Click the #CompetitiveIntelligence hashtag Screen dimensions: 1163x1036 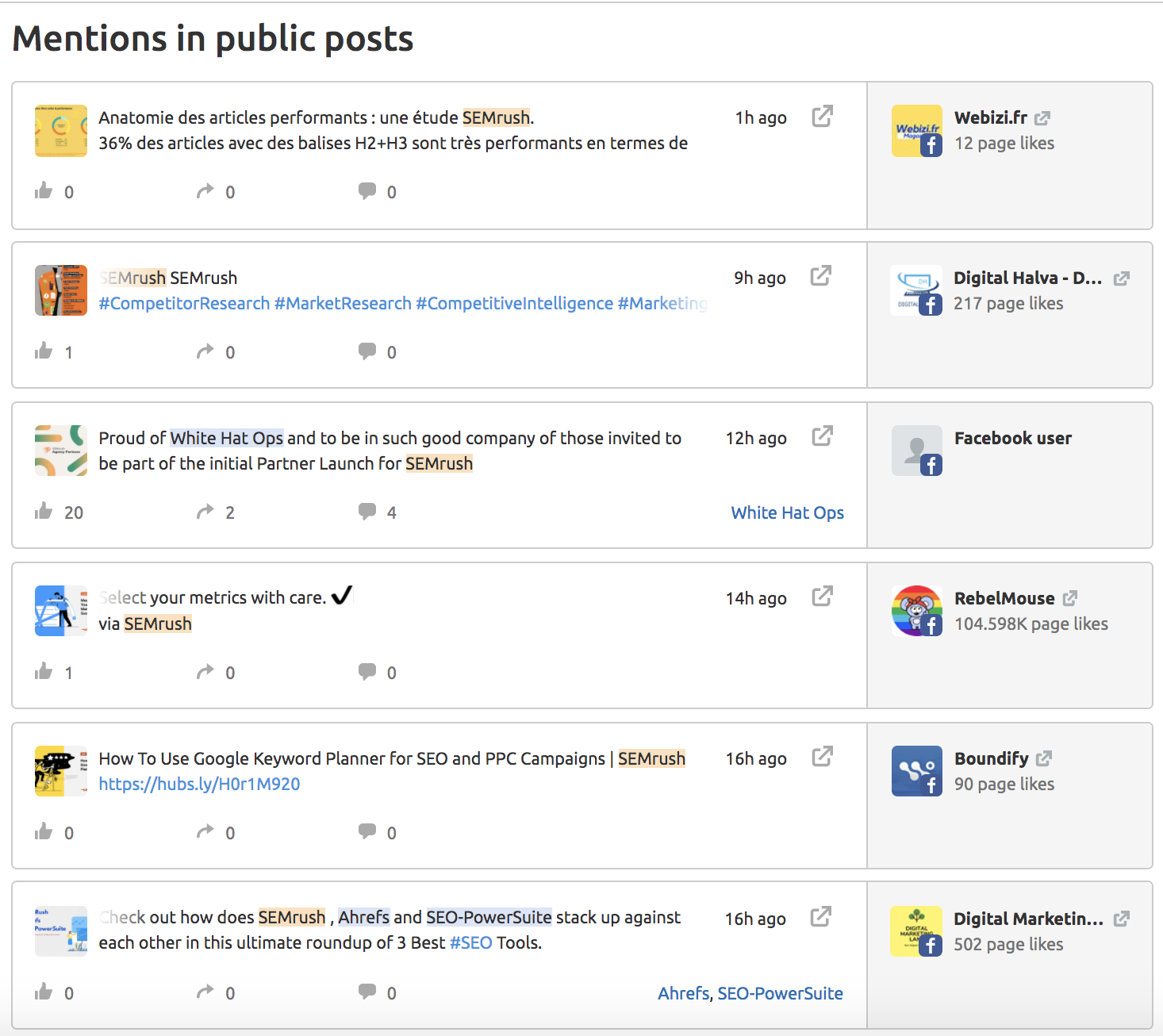coord(514,303)
